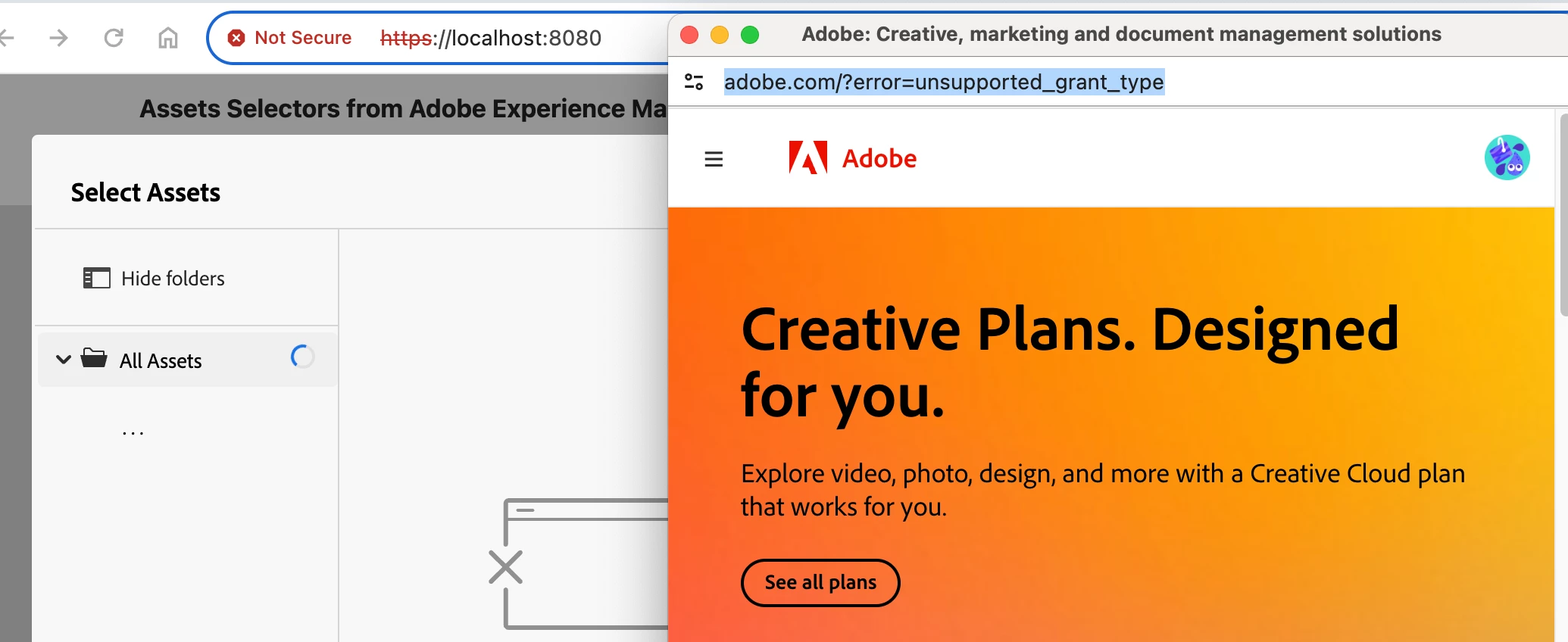Maximize the Adobe popup window
The image size is (1568, 642).
click(750, 35)
